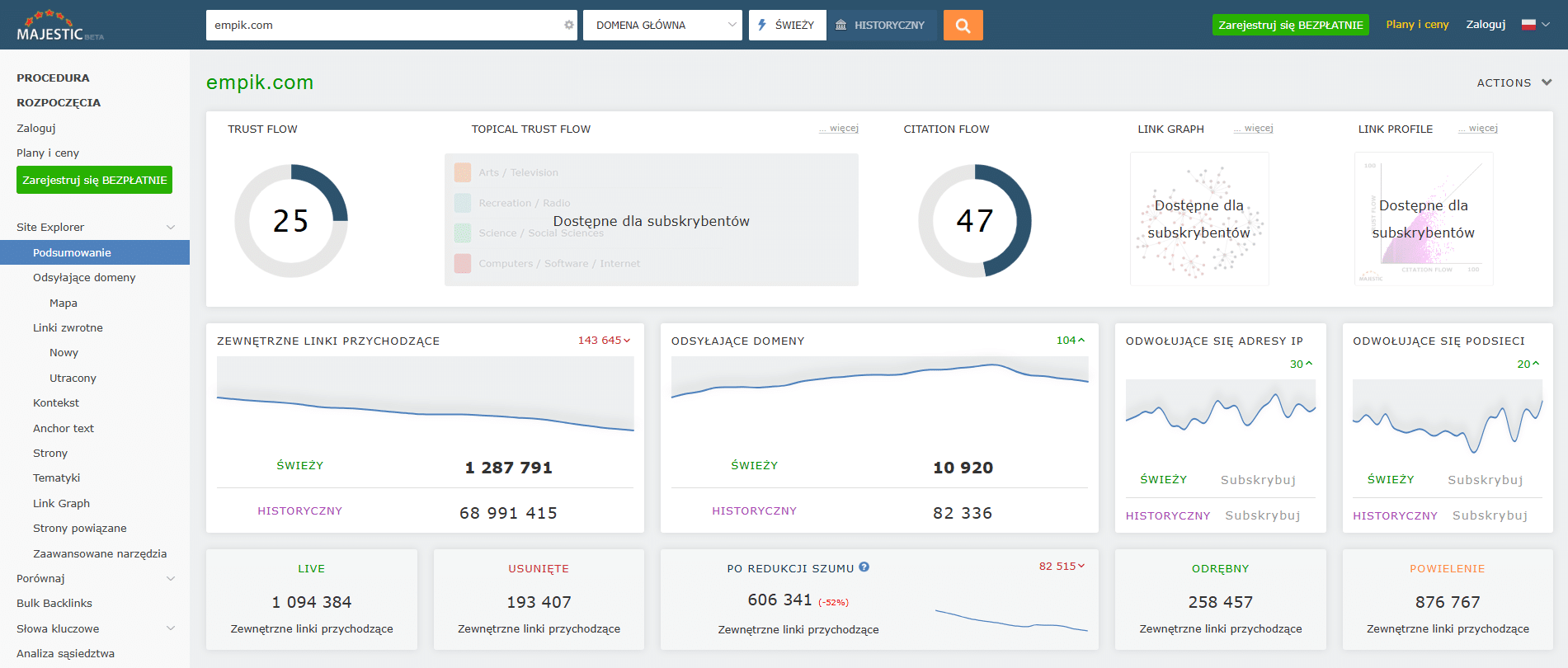The height and width of the screenshot is (668, 1568).
Task: Open Nowy backlinks item
Action: point(64,352)
